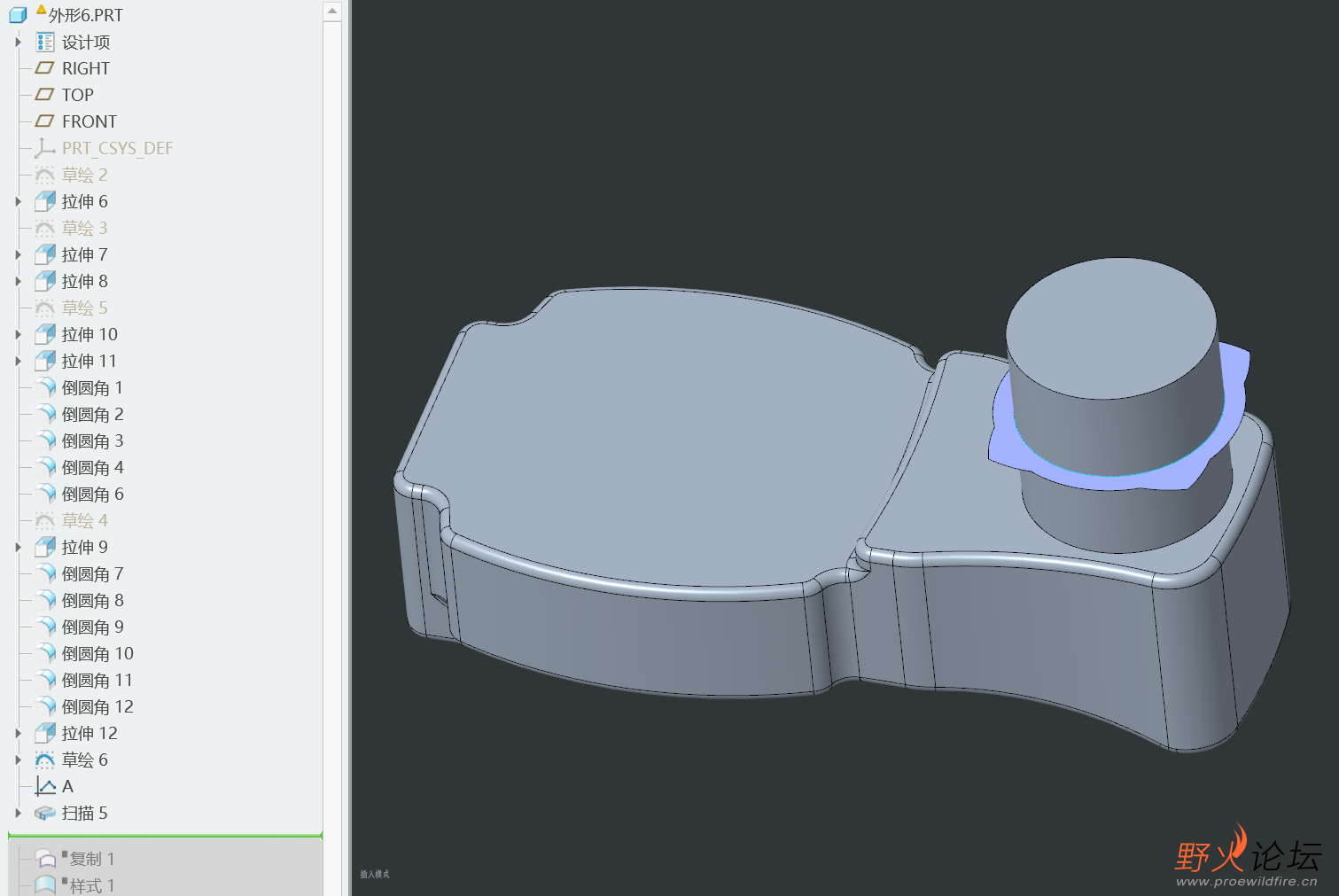
Task: Select the 样式 1 style feature icon
Action: tap(46, 884)
